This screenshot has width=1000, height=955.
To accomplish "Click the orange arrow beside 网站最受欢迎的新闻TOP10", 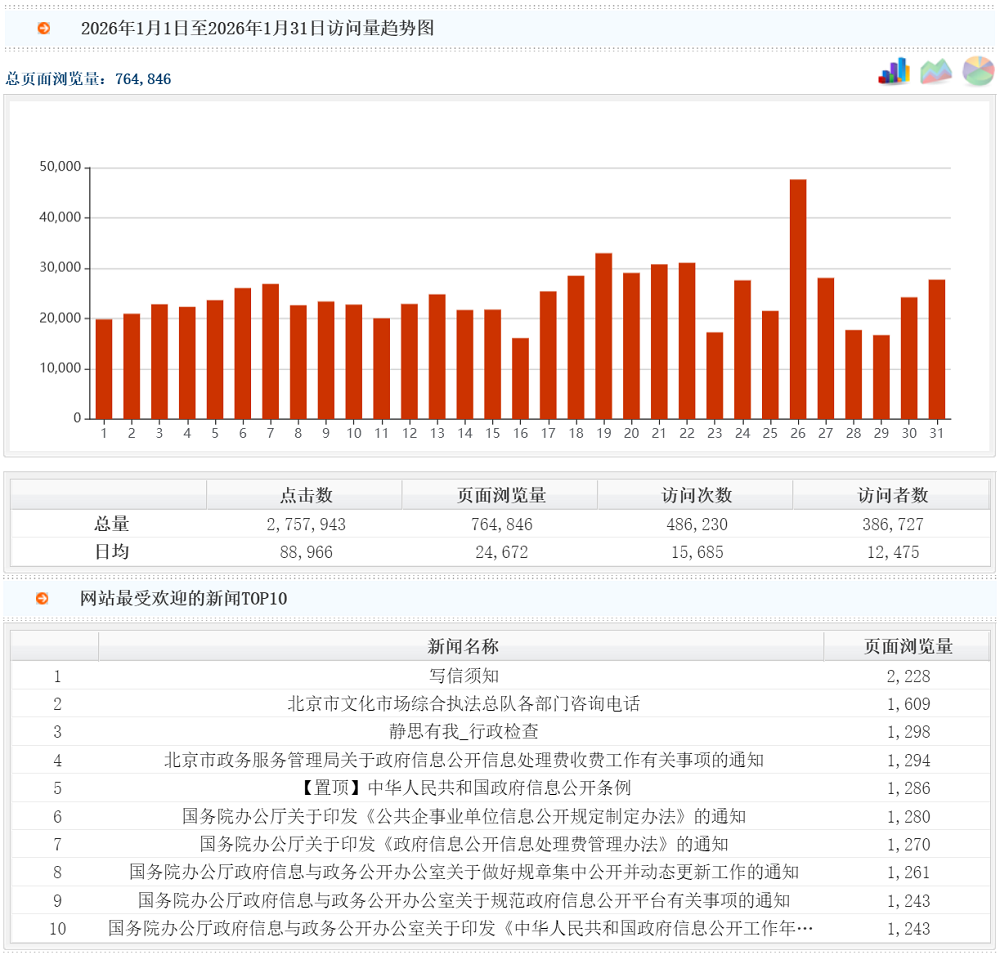I will coord(43,598).
